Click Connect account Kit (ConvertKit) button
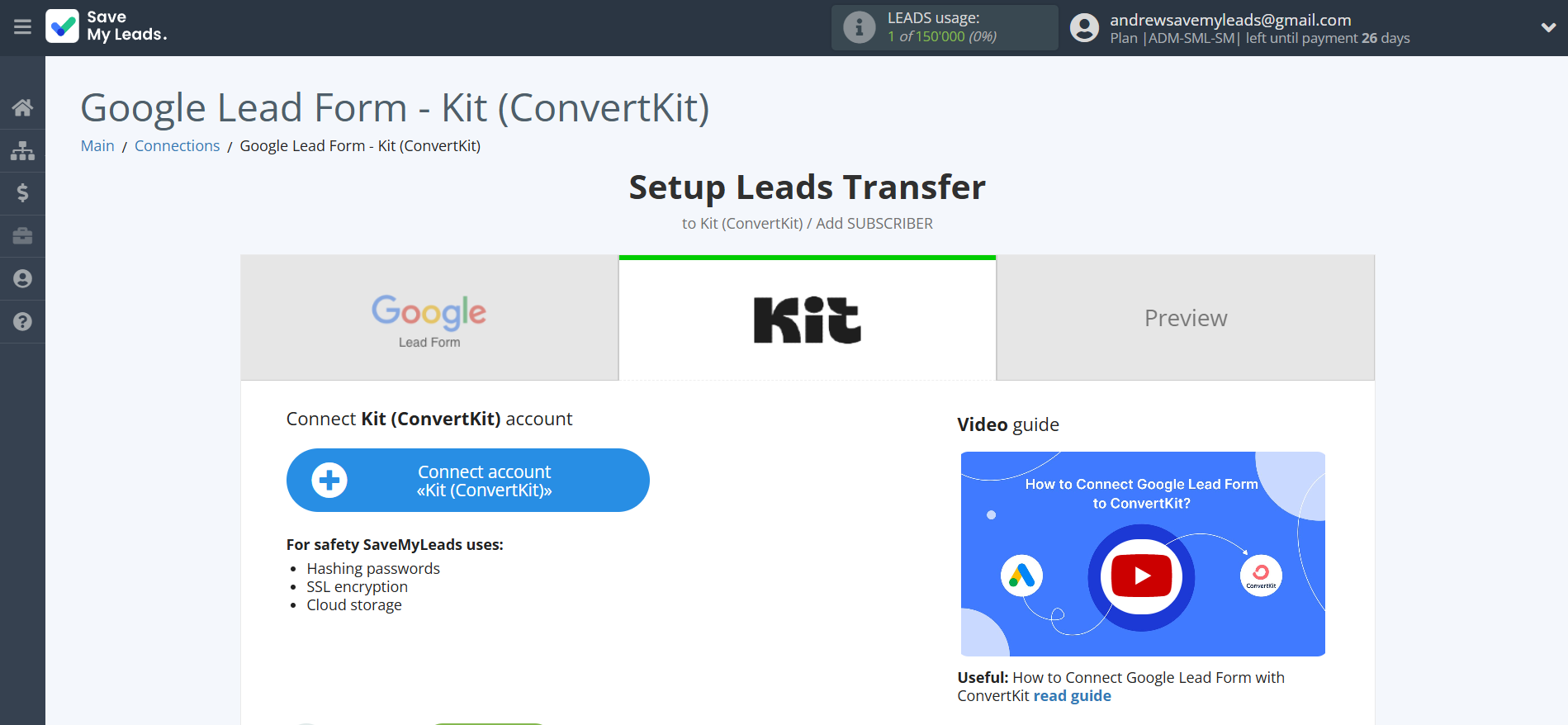The width and height of the screenshot is (1568, 725). 468,480
